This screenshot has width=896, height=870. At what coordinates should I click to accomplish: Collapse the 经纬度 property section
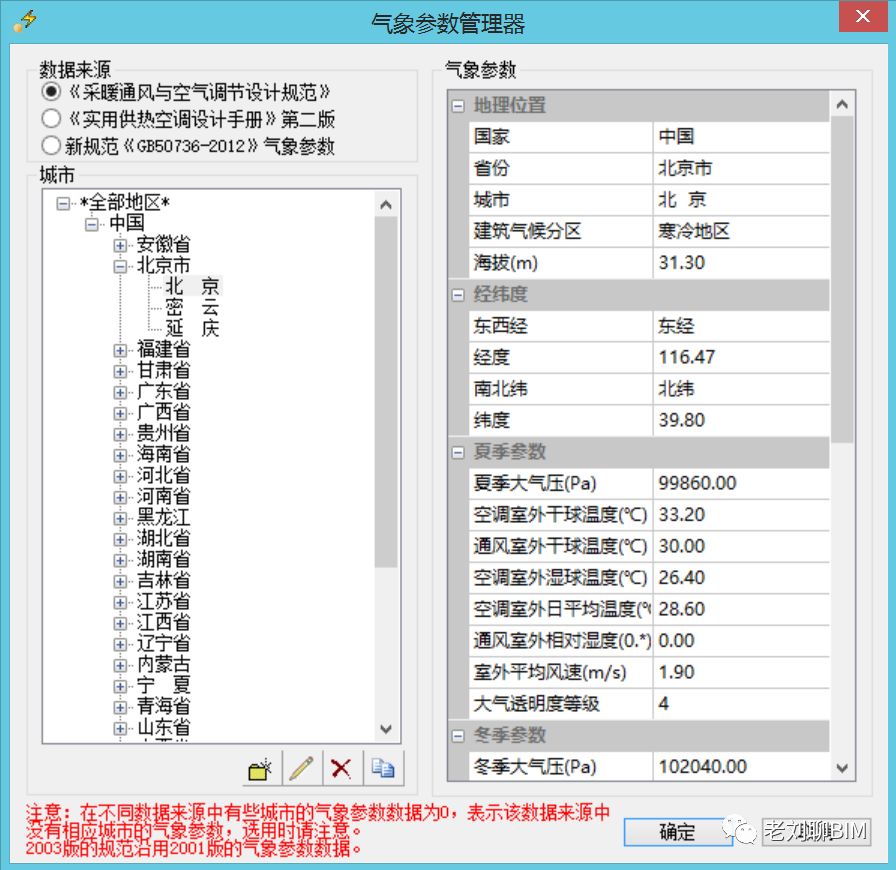point(458,295)
